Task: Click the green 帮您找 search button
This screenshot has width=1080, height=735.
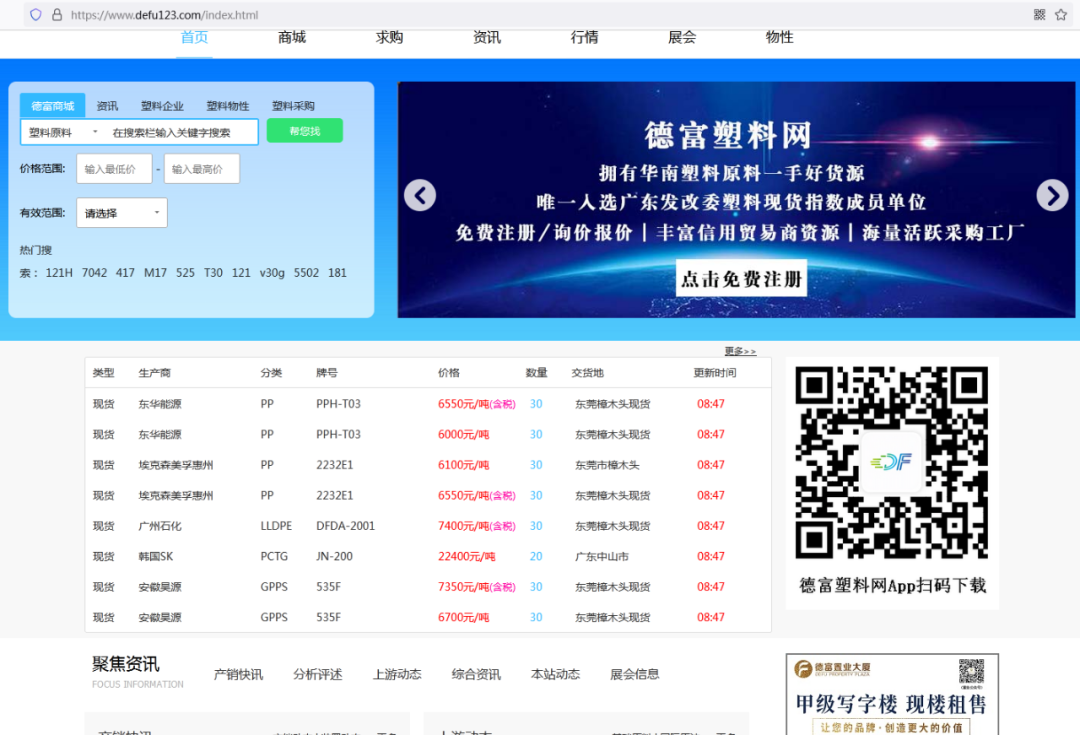Action: coord(305,130)
